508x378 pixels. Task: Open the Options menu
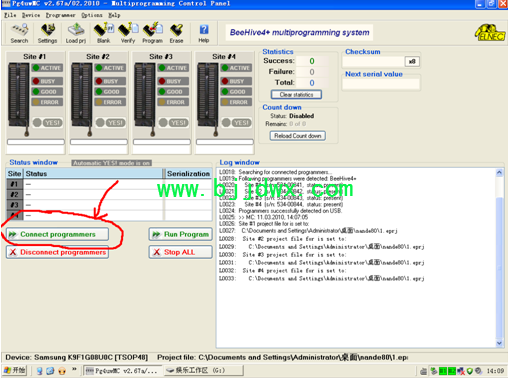tap(92, 15)
